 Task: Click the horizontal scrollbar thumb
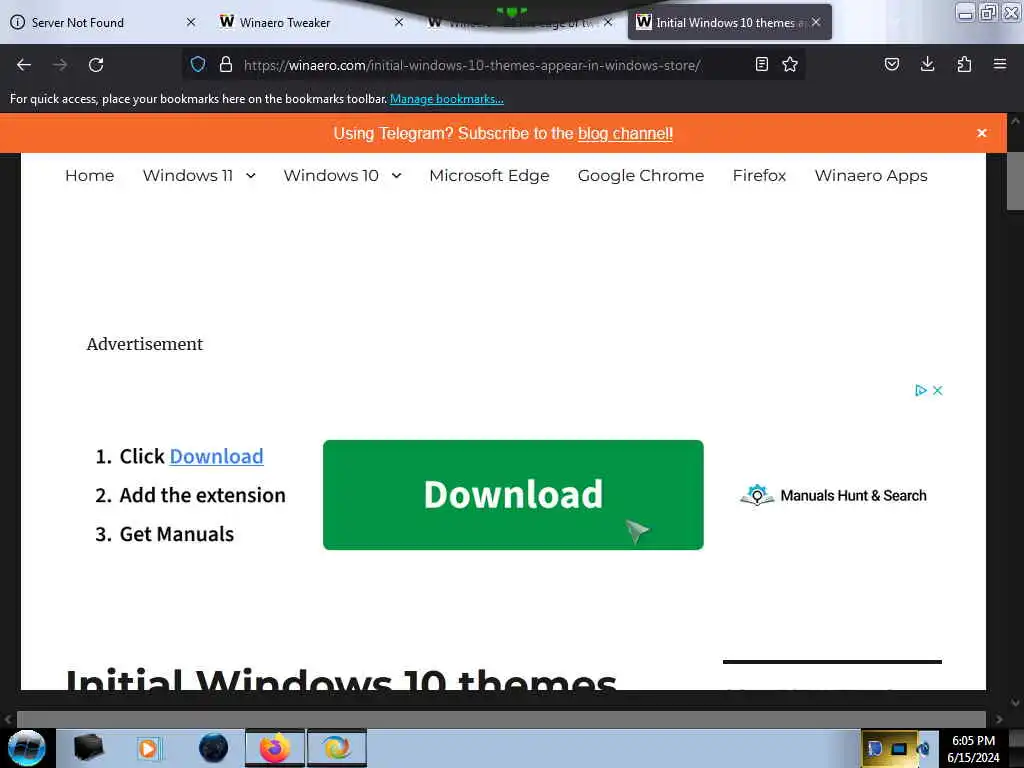coord(502,720)
